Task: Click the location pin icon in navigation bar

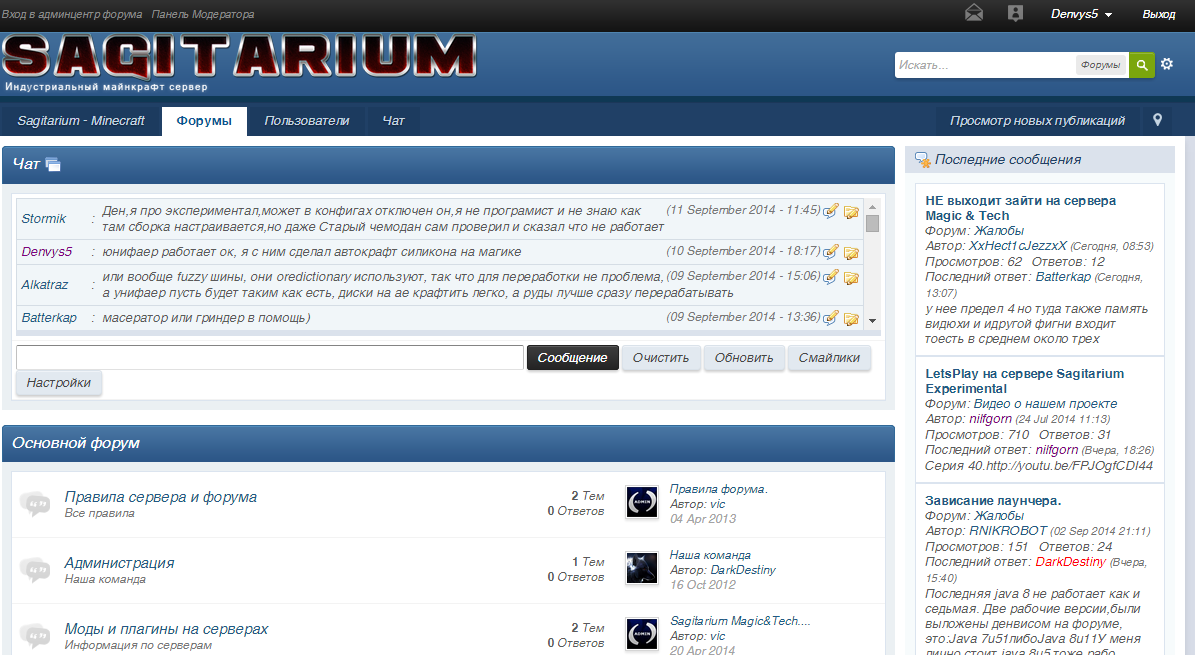Action: 1158,120
